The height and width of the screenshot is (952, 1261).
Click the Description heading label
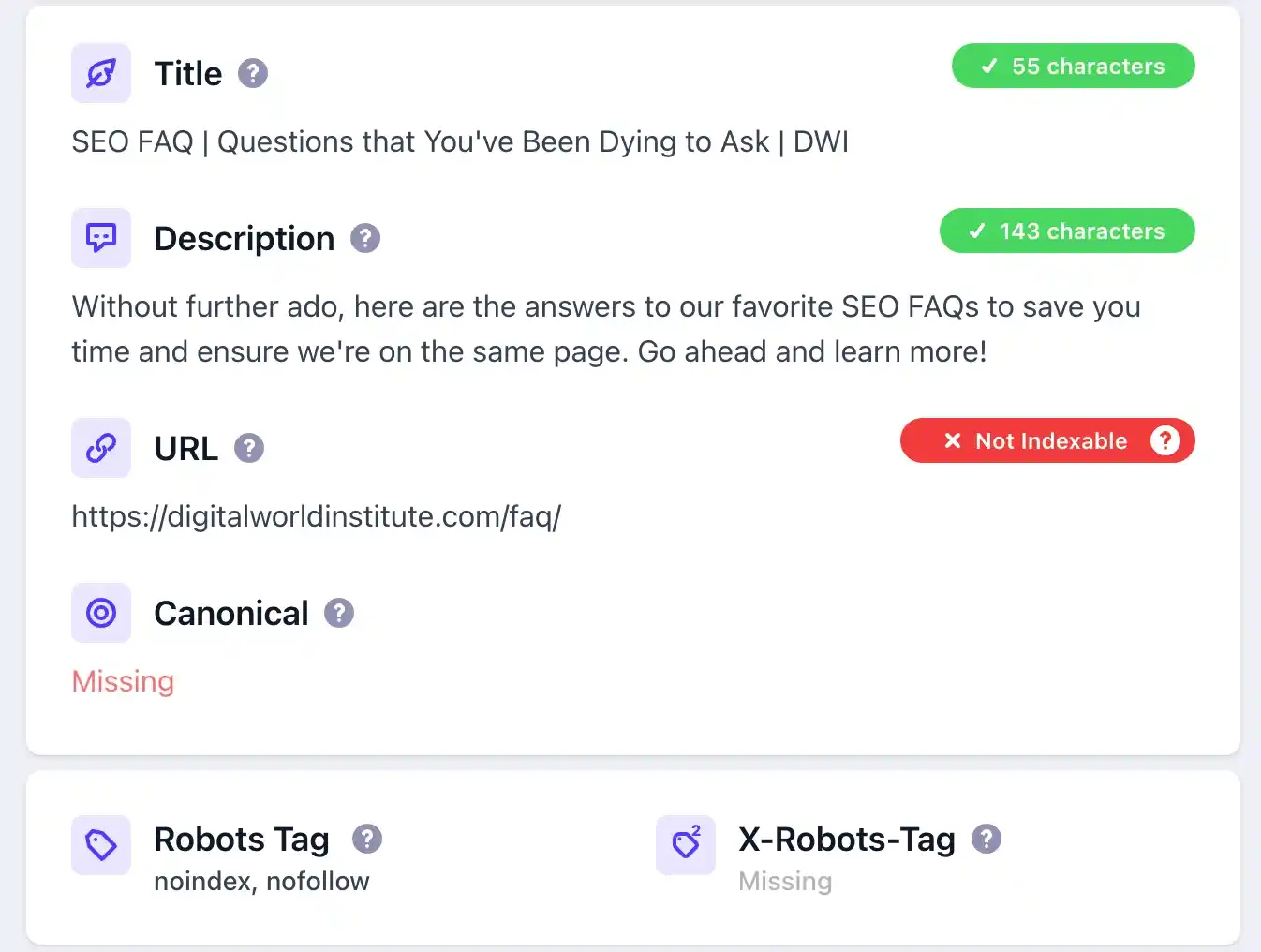245,239
